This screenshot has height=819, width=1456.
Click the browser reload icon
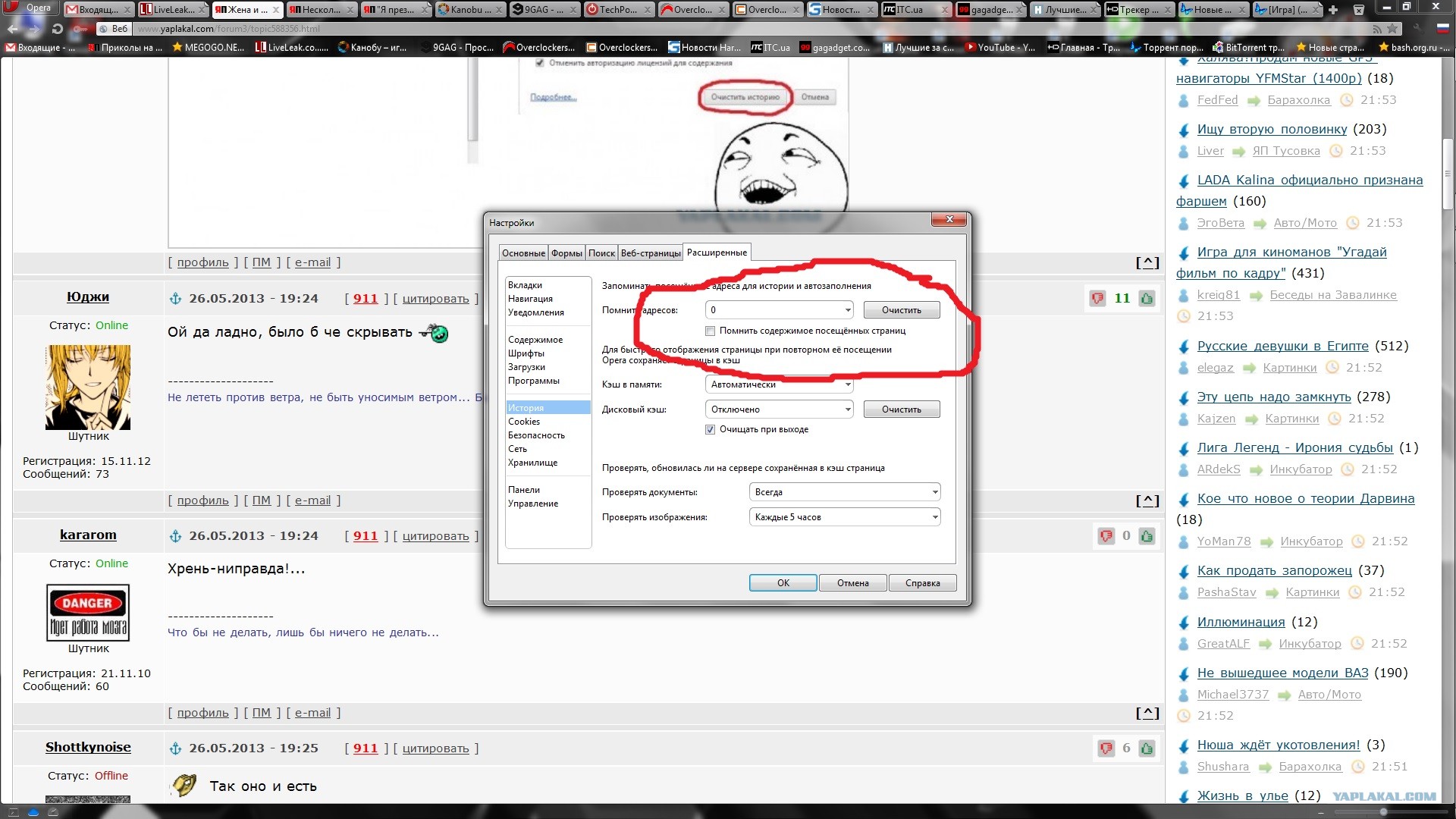[58, 29]
